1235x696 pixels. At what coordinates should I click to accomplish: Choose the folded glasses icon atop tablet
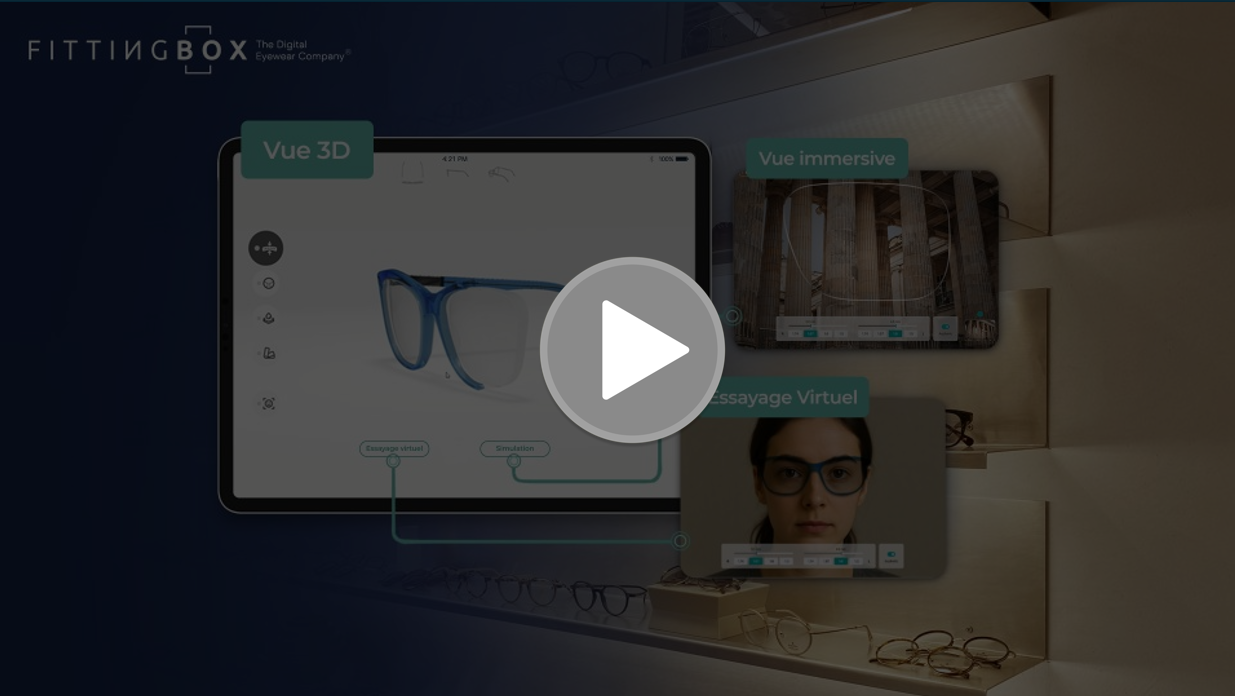[x=502, y=173]
